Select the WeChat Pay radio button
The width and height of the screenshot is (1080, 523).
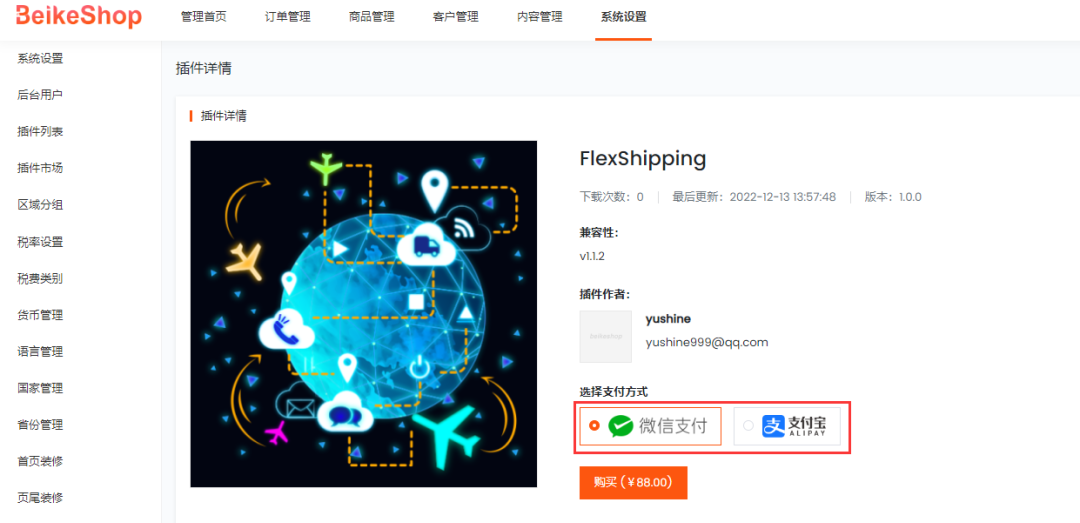click(x=594, y=426)
